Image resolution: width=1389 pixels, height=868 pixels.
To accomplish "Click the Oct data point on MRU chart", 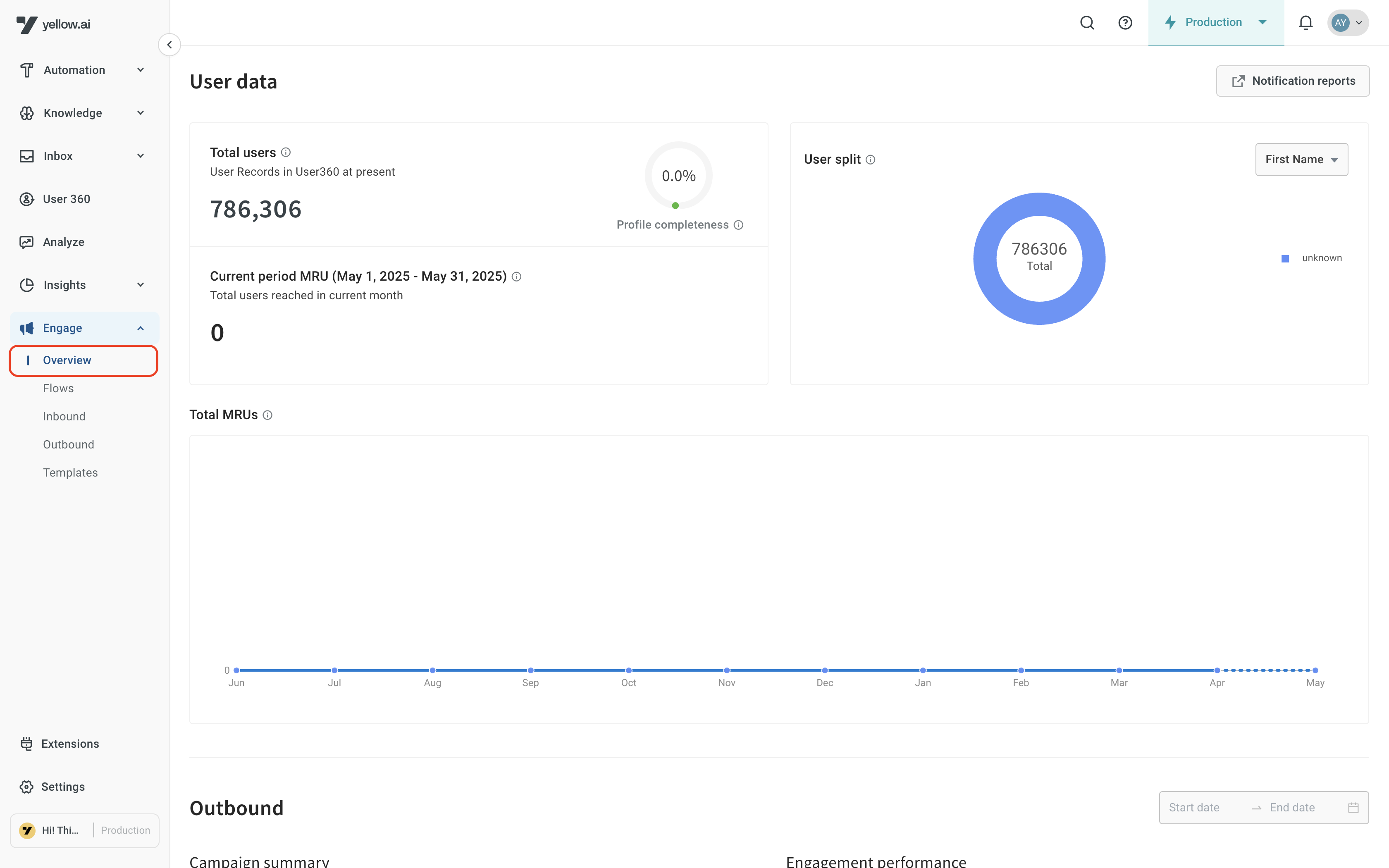I will tap(628, 670).
